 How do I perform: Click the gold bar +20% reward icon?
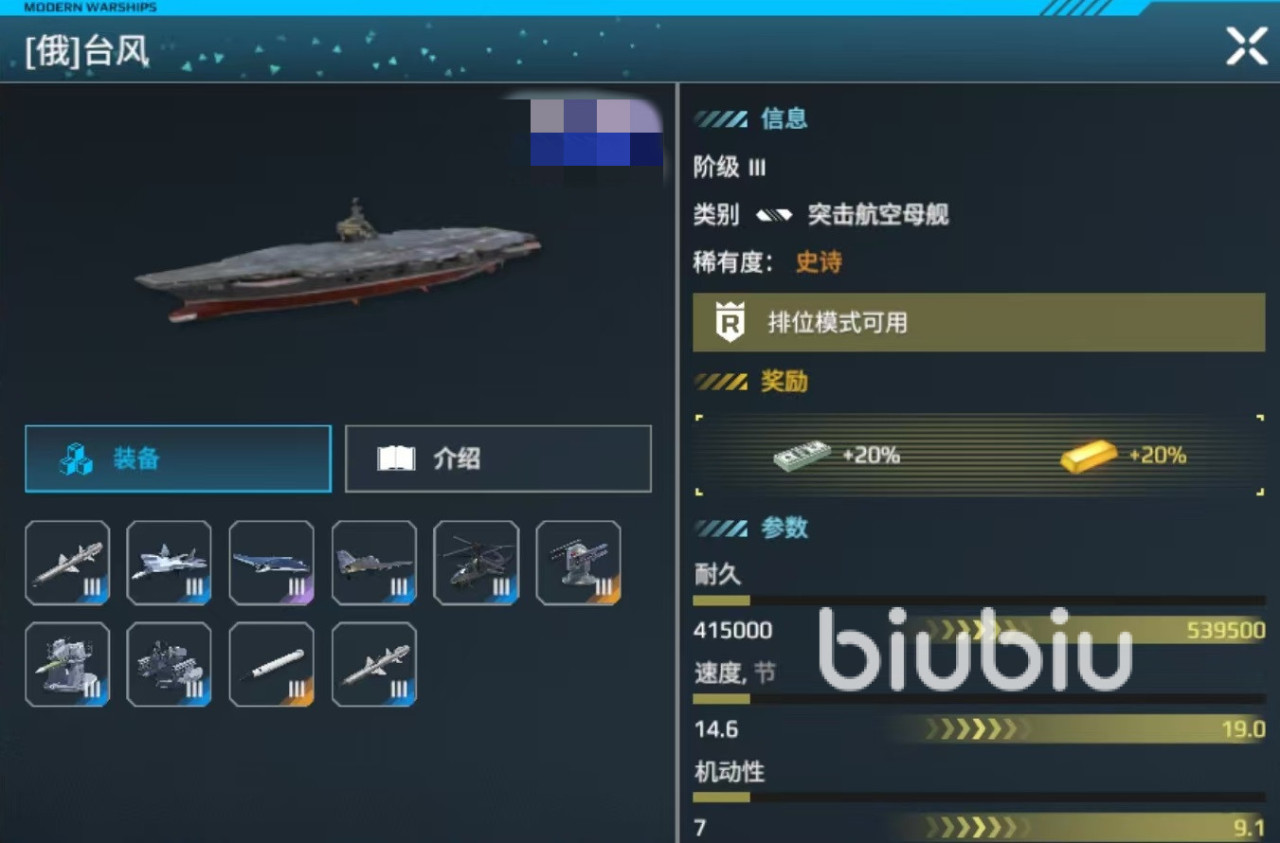[x=1089, y=456]
